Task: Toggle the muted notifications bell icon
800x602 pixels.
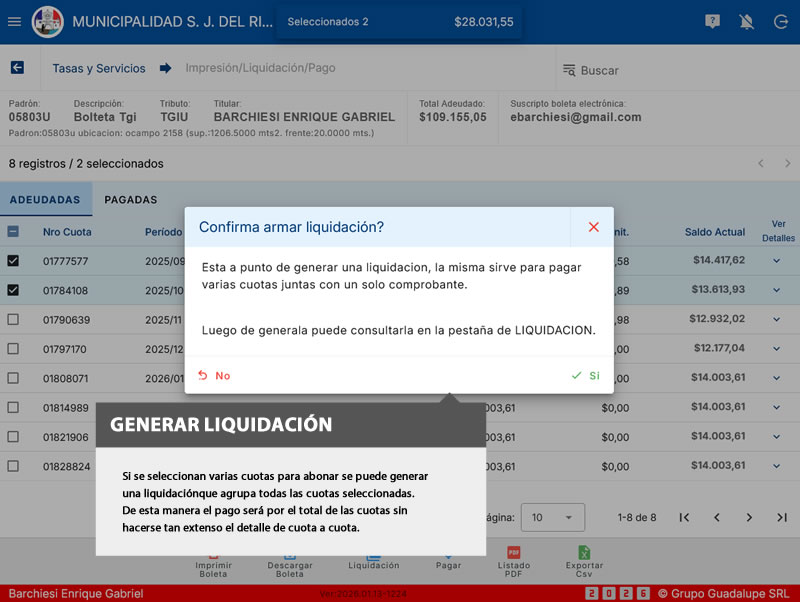Action: point(746,21)
